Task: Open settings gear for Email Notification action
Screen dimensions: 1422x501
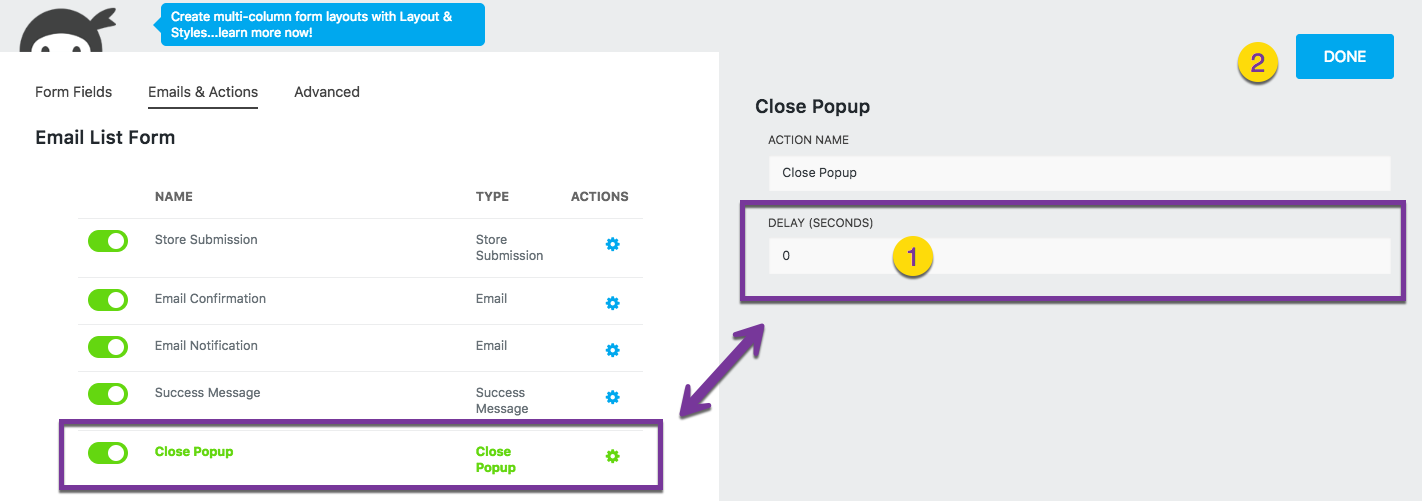Action: coord(613,350)
